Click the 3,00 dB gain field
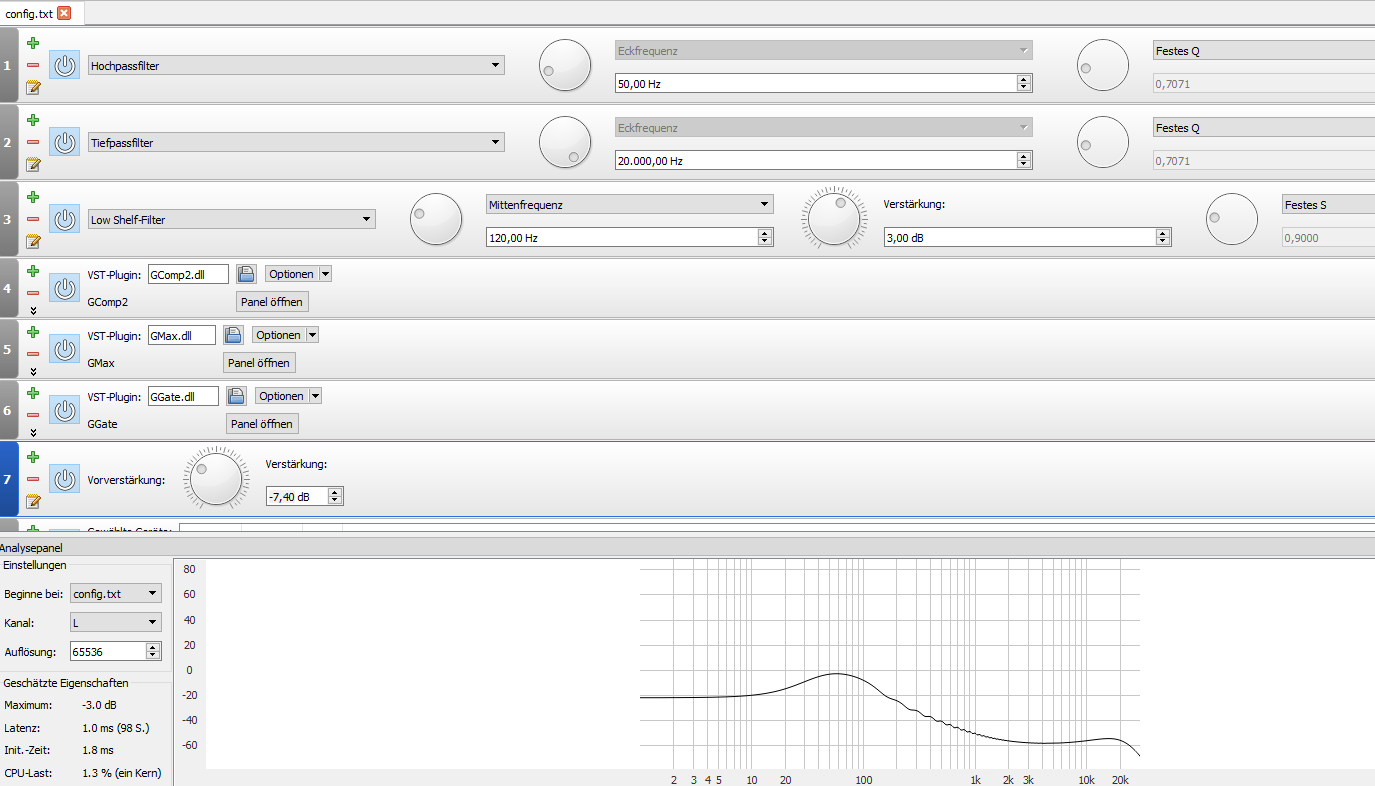The image size is (1375, 786). coord(1027,237)
